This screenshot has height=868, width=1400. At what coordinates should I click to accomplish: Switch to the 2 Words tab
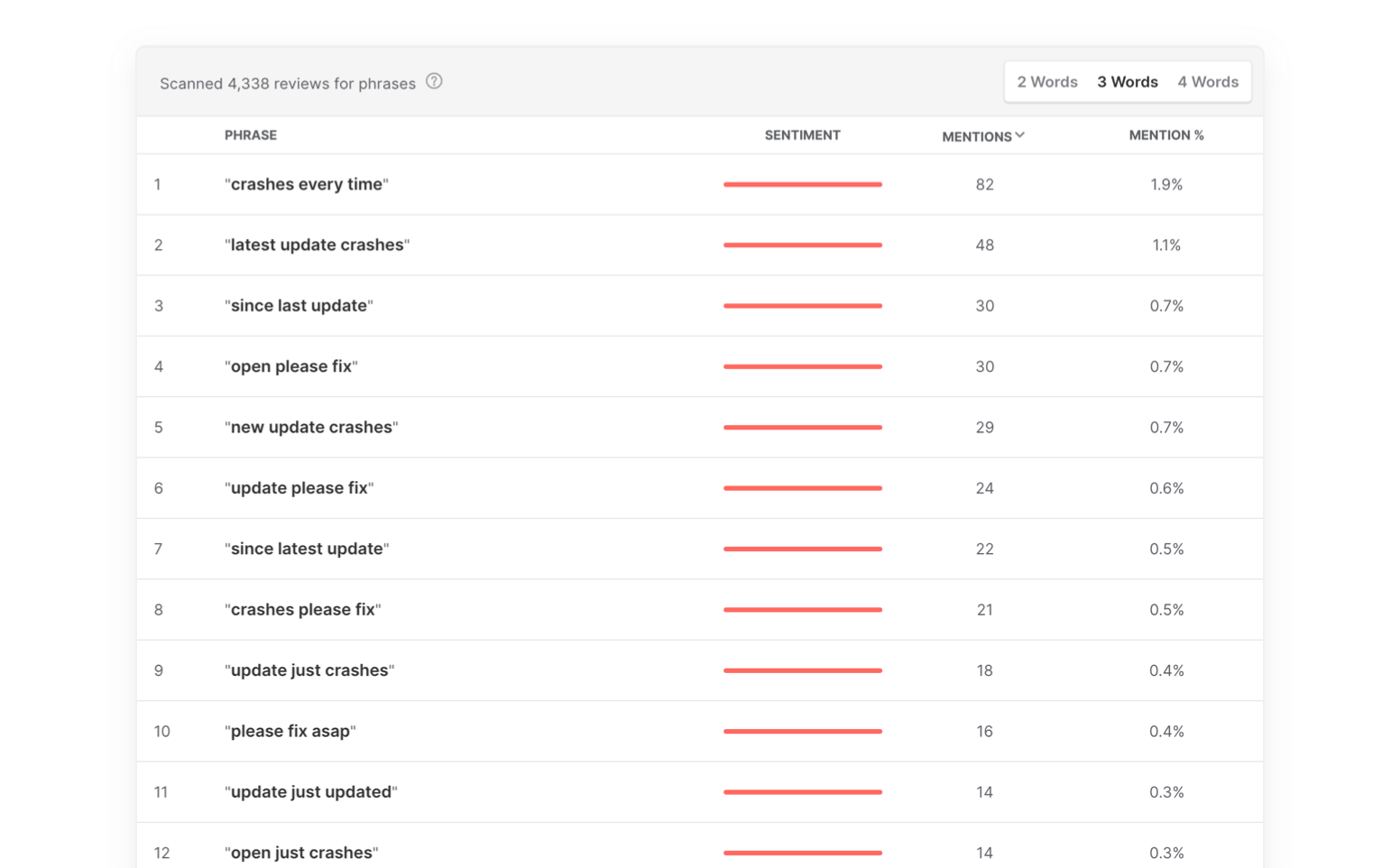pos(1047,82)
